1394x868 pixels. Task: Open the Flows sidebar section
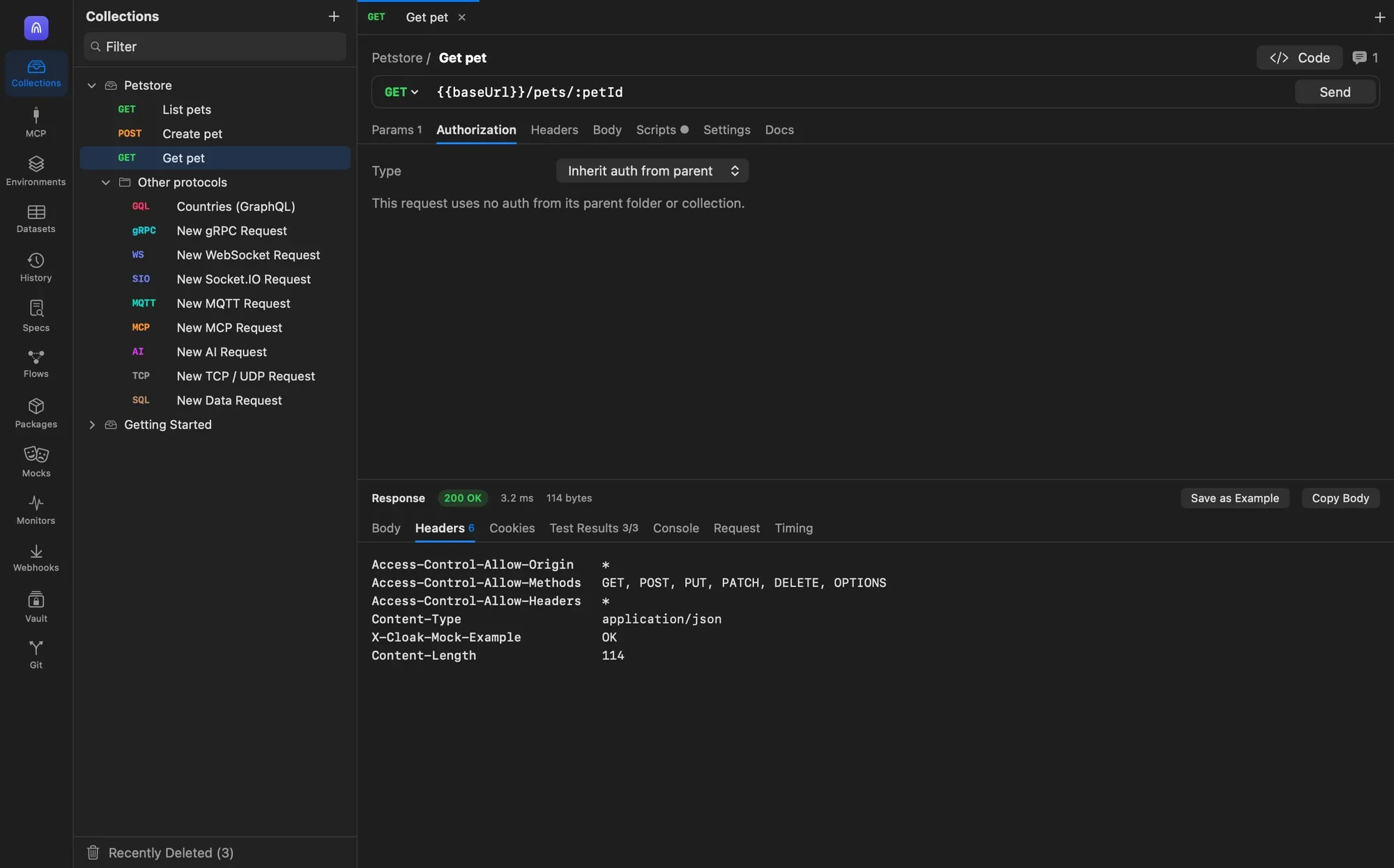click(x=36, y=364)
